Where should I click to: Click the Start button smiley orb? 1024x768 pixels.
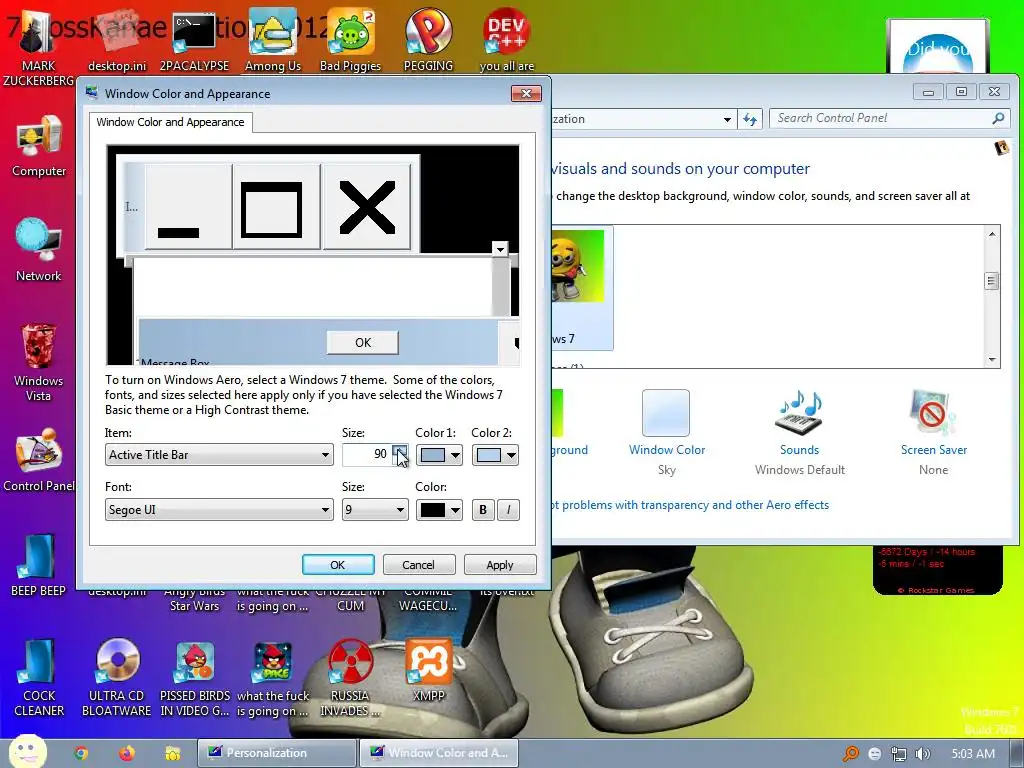[27, 751]
